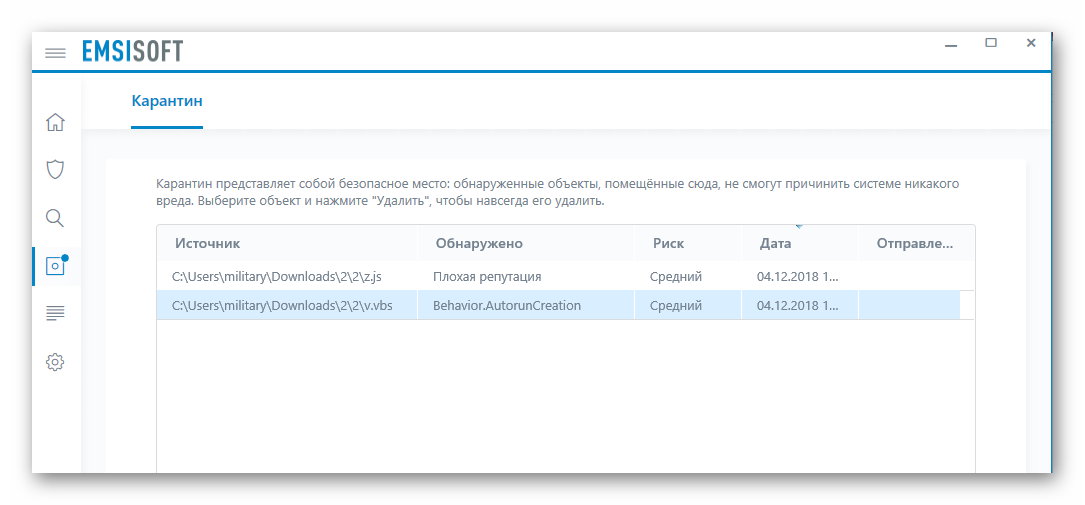Select the Quarantine sidebar icon
The image size is (1085, 505).
point(55,266)
